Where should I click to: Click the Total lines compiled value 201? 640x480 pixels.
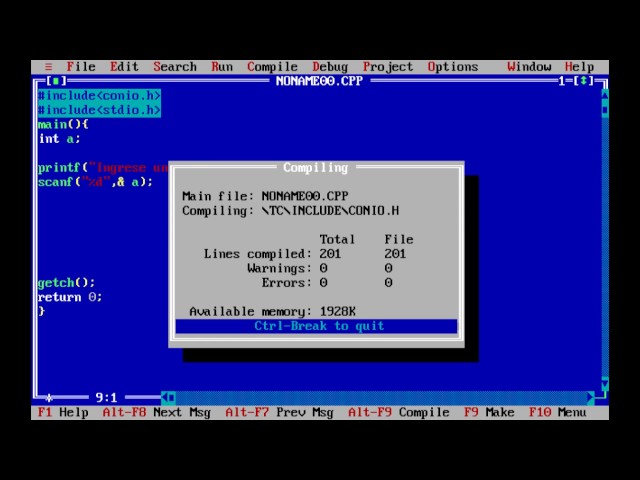point(330,254)
